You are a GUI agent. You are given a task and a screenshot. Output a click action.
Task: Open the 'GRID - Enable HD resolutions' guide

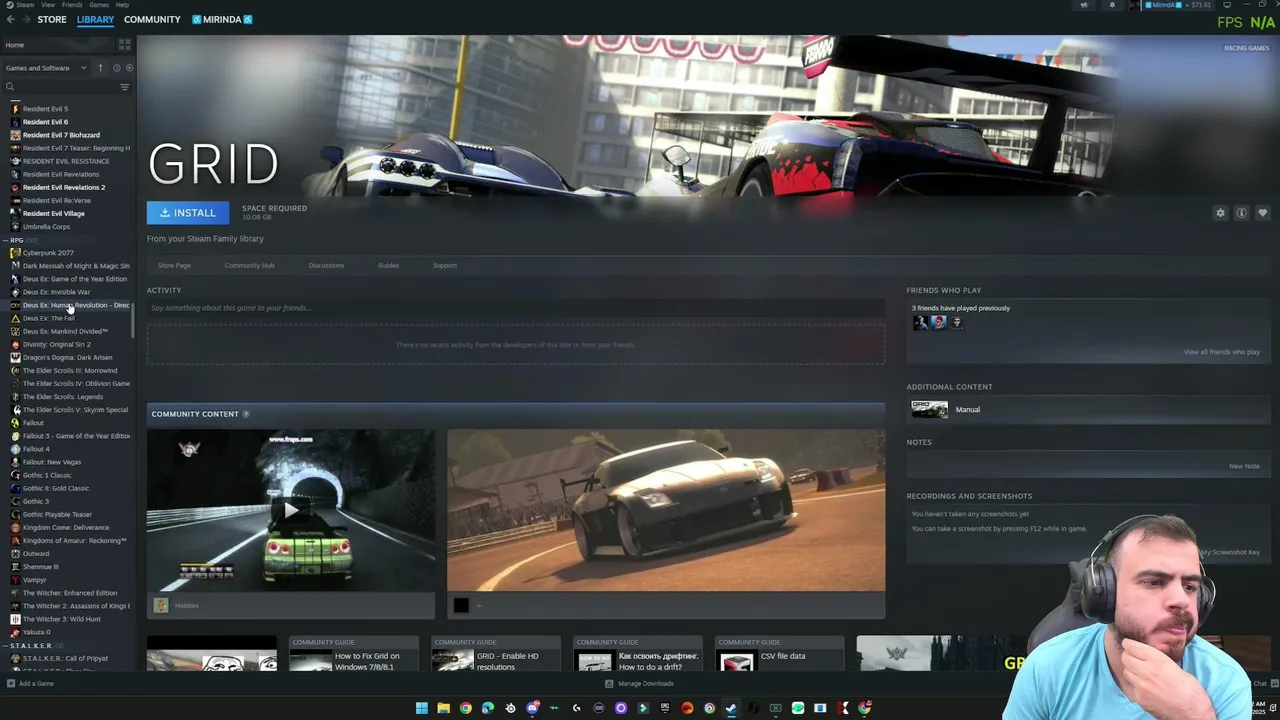point(495,654)
